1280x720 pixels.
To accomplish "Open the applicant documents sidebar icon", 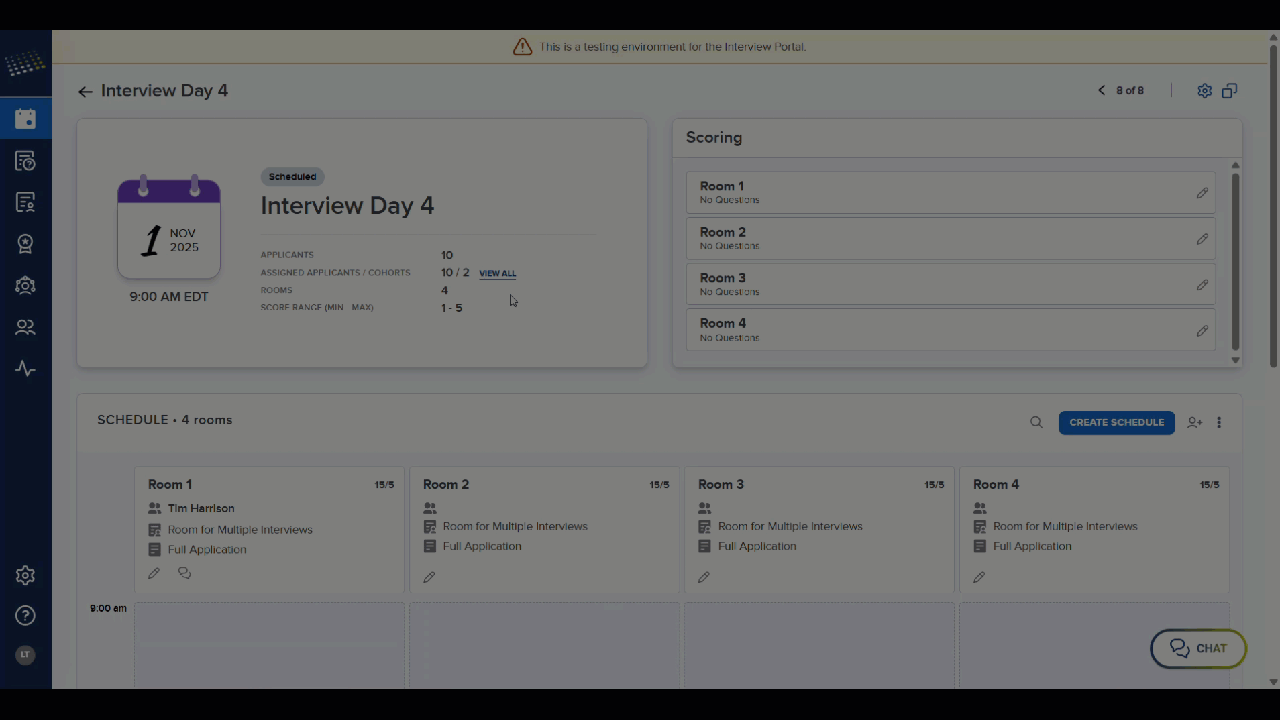I will pos(25,202).
